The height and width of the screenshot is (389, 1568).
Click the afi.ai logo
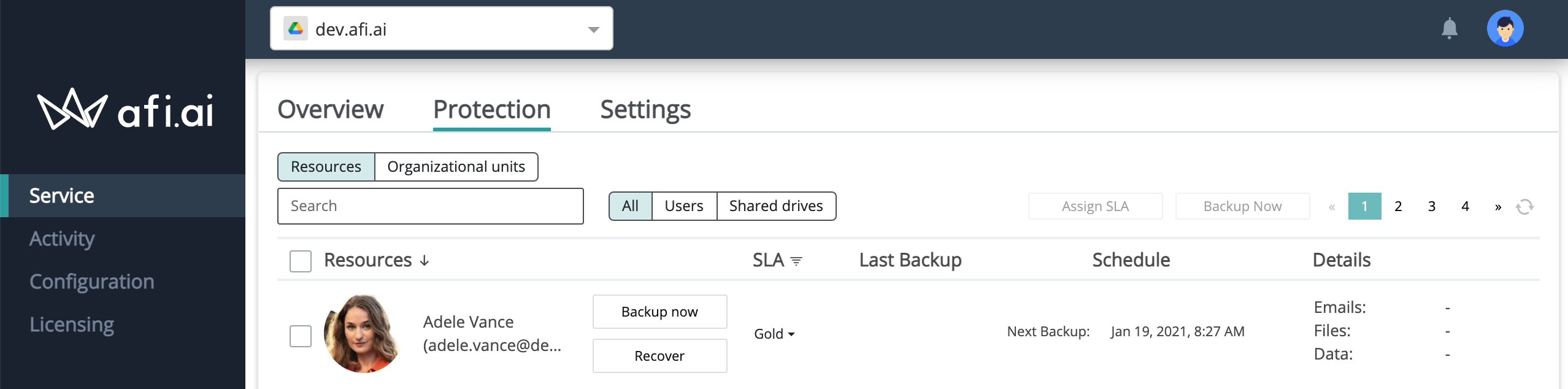point(125,109)
